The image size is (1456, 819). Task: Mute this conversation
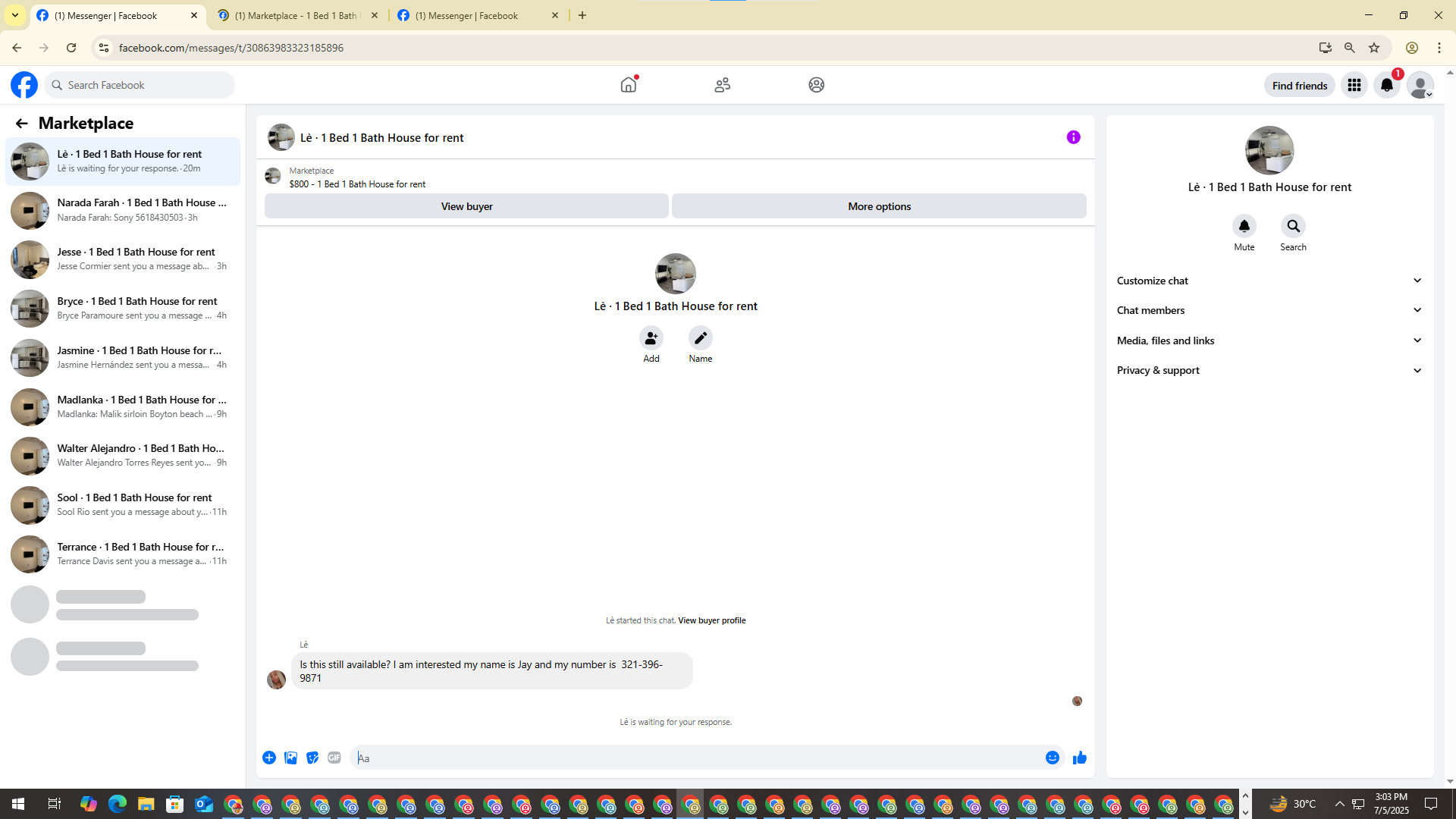point(1244,227)
